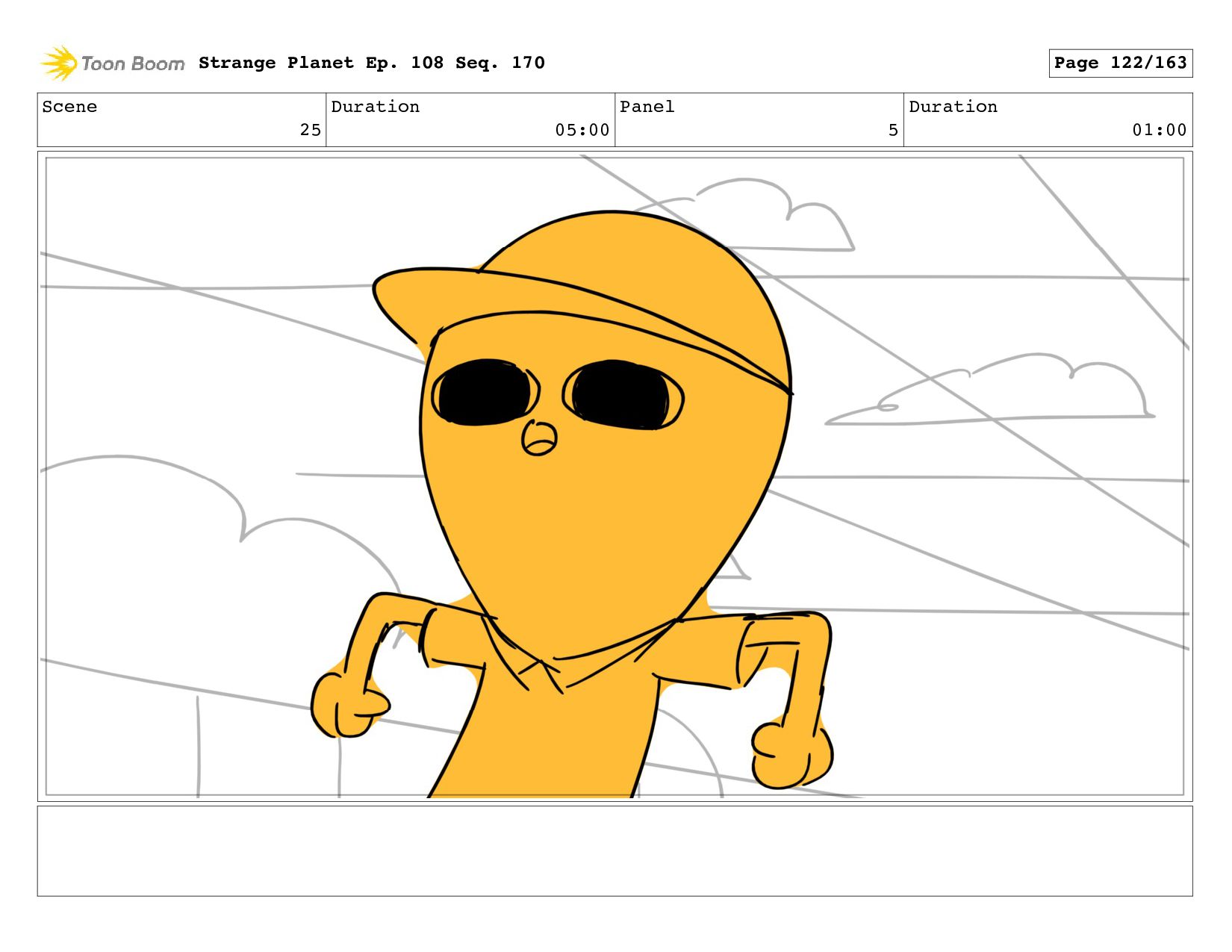Screen dimensions: 1232x952
Task: Click the empty notes box below panel
Action: pyautogui.click(x=615, y=850)
